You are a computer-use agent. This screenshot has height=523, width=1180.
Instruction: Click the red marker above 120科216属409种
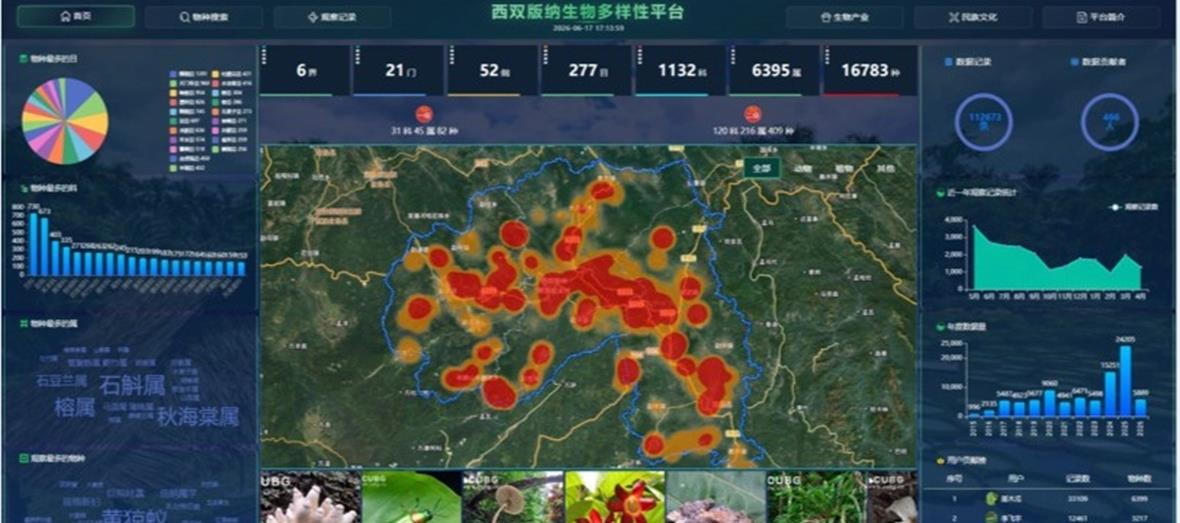pyautogui.click(x=753, y=114)
